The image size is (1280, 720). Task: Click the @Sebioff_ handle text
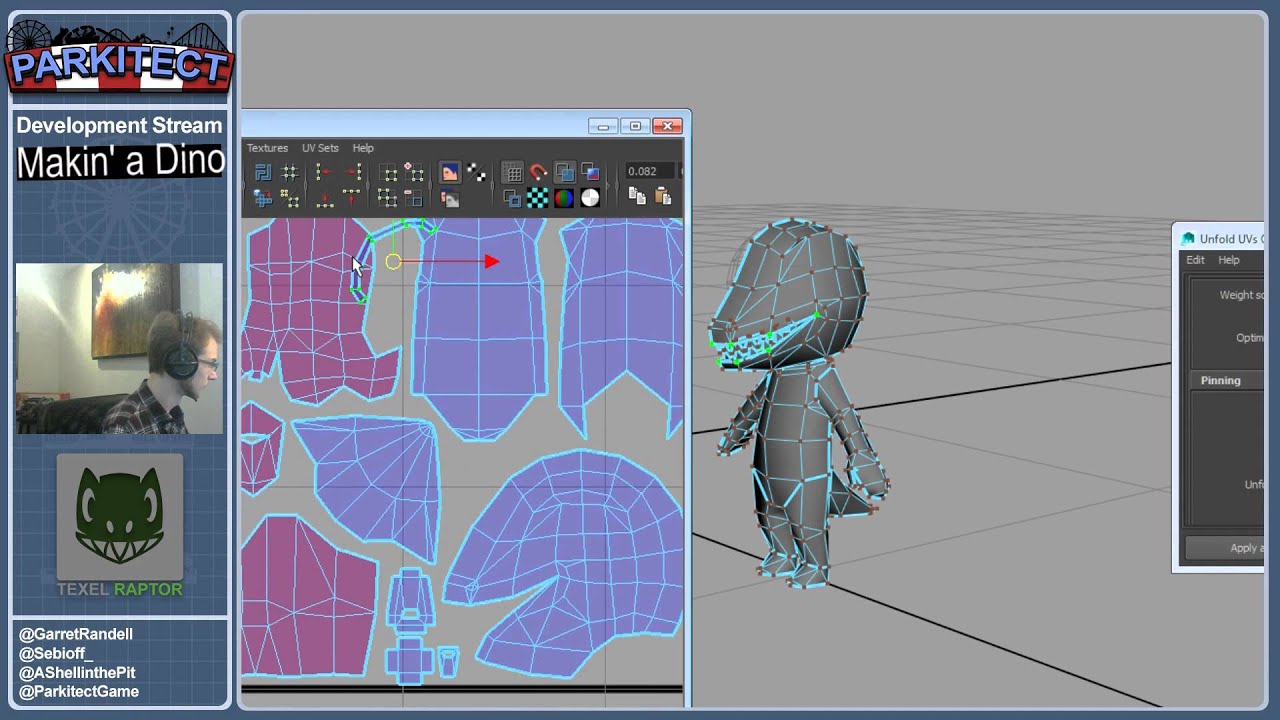55,653
